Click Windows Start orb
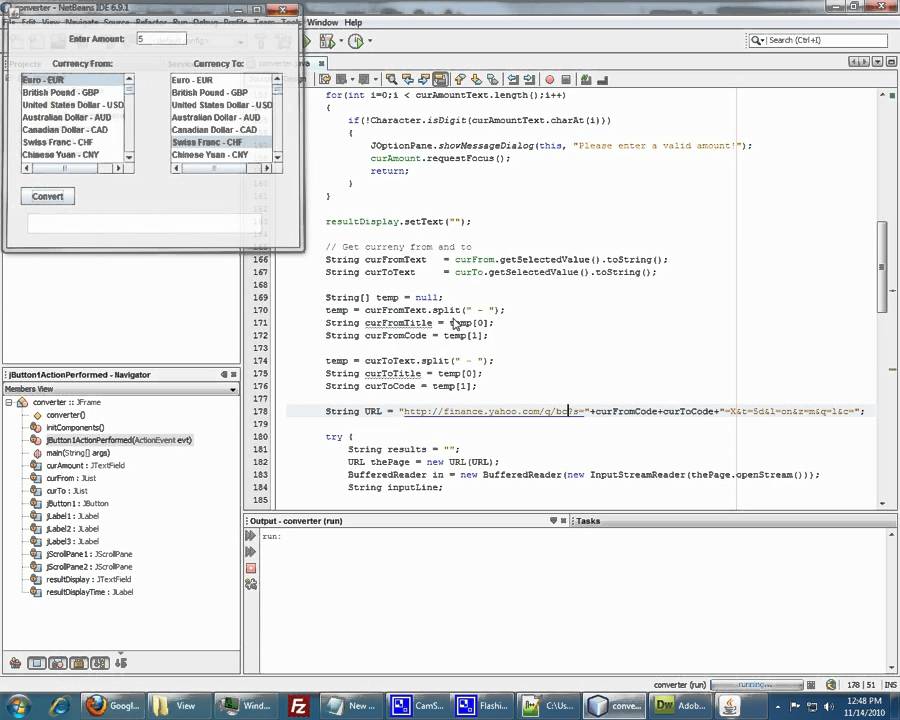Image resolution: width=900 pixels, height=720 pixels. (x=18, y=706)
